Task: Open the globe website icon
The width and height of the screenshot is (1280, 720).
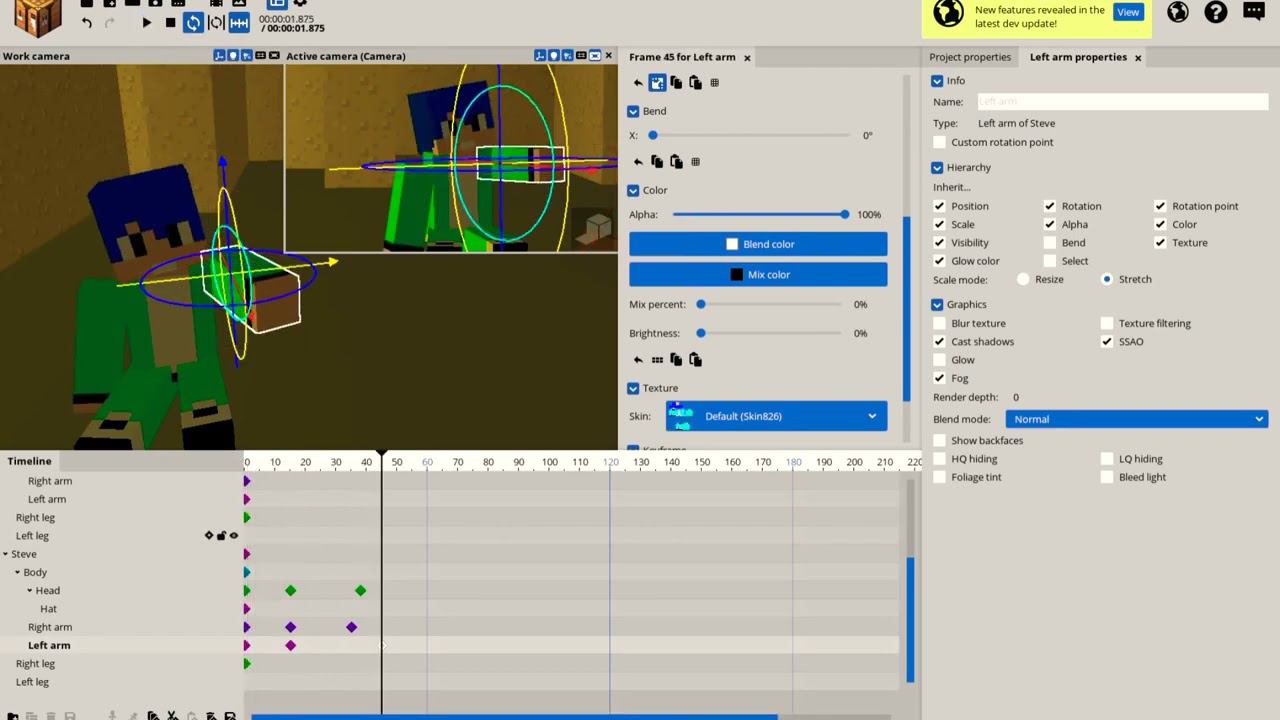Action: (x=1178, y=12)
